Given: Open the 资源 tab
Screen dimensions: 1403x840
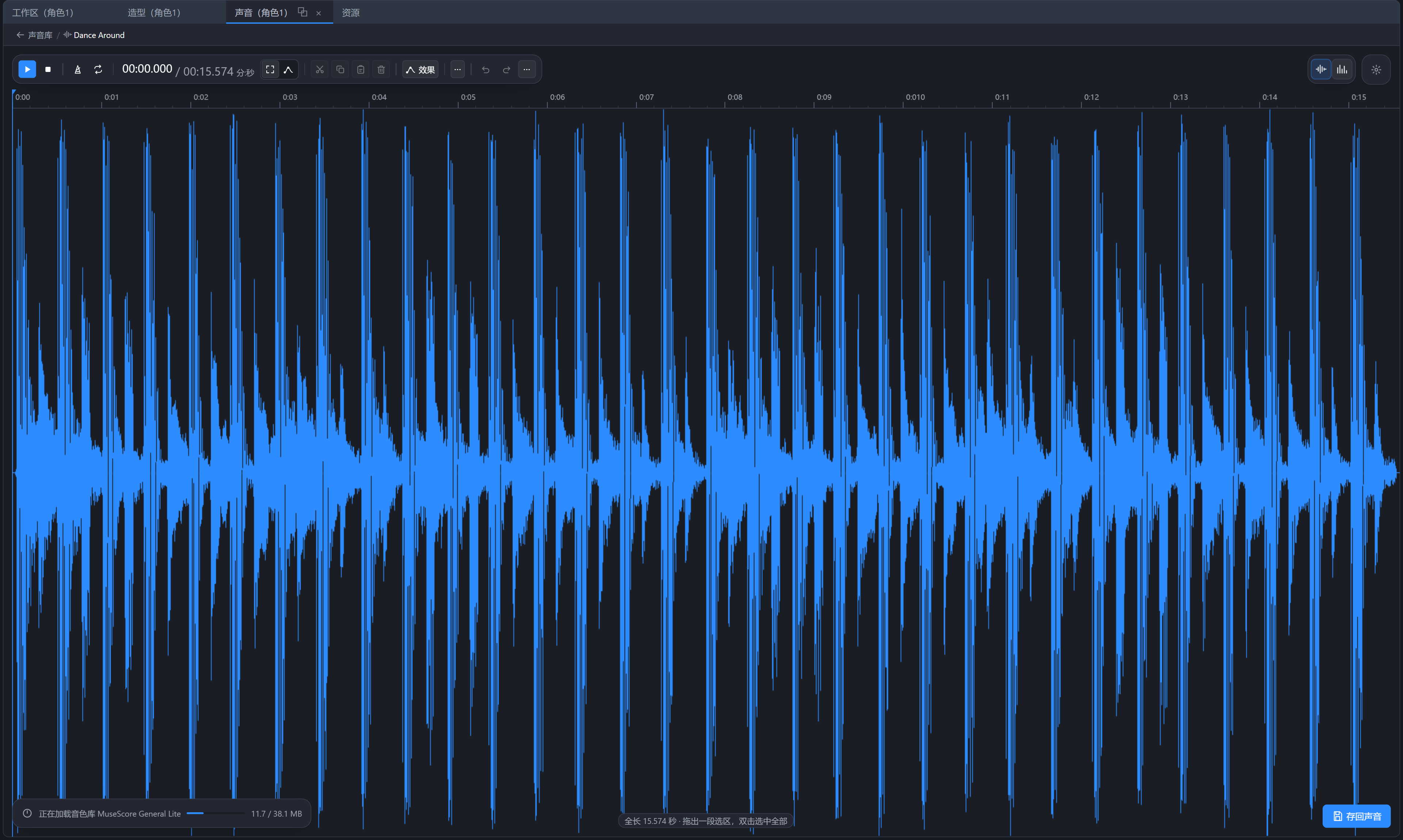Looking at the screenshot, I should (x=350, y=12).
